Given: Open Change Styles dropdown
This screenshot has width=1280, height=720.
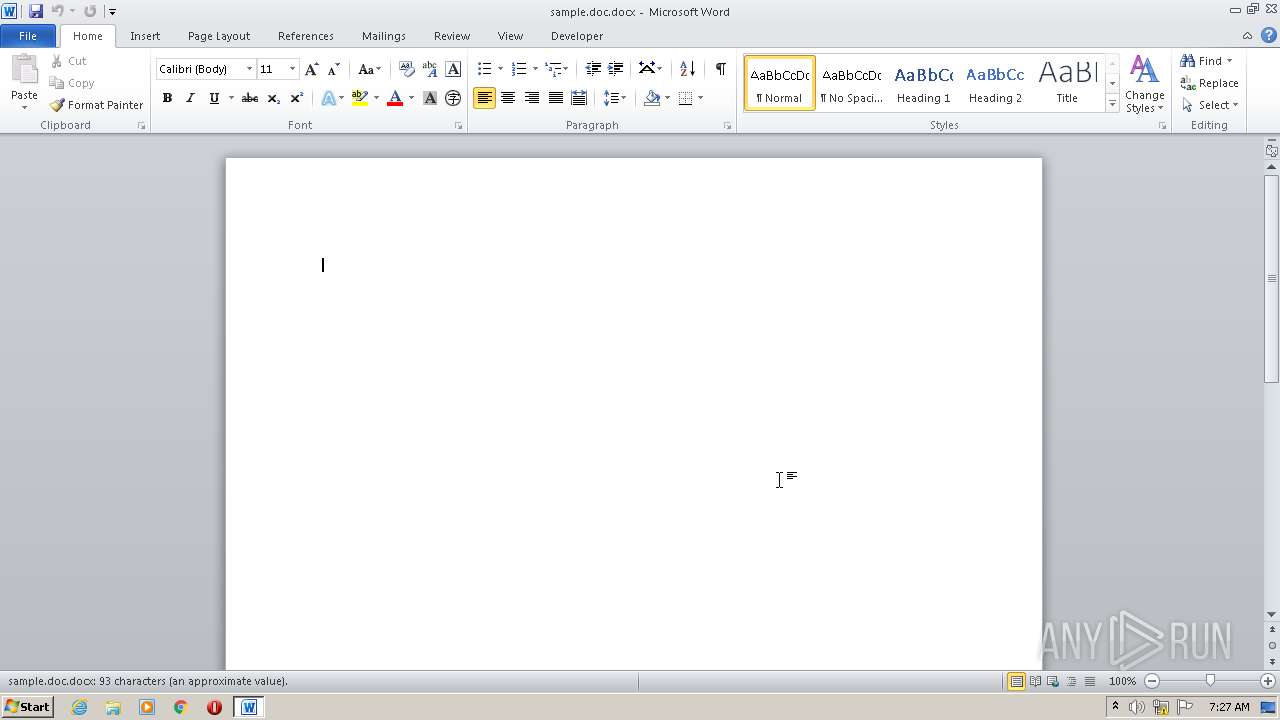Looking at the screenshot, I should (1144, 84).
